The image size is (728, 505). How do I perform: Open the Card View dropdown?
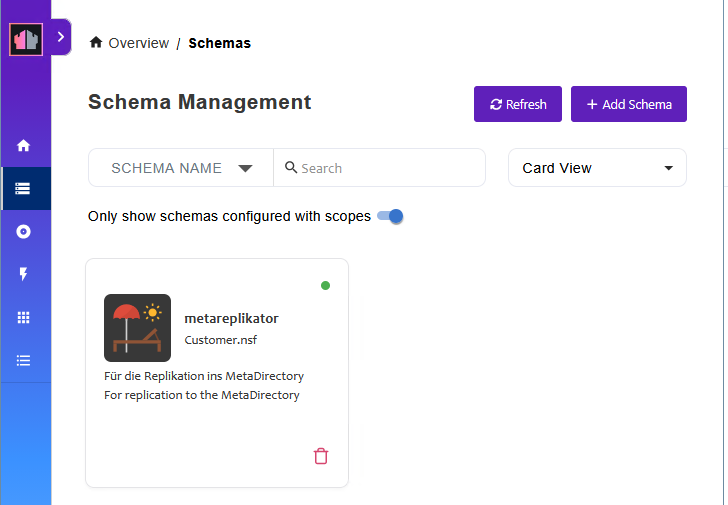597,168
